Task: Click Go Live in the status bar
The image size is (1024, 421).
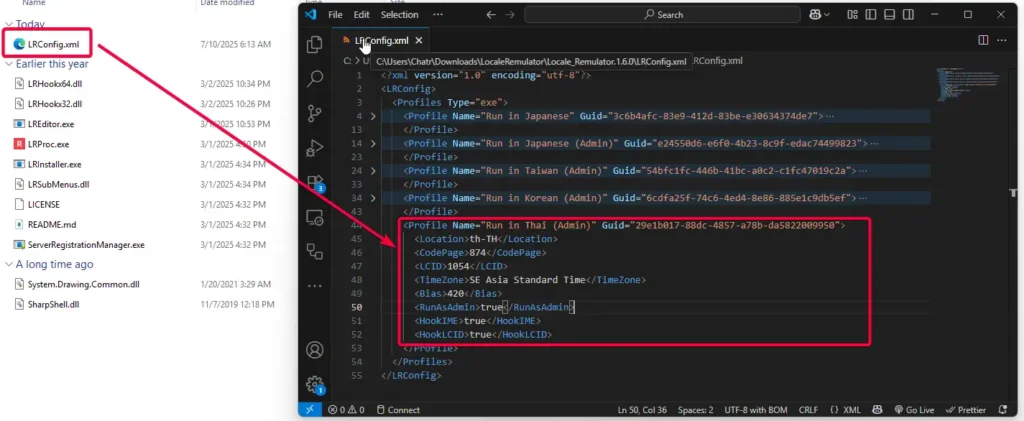Action: point(914,410)
